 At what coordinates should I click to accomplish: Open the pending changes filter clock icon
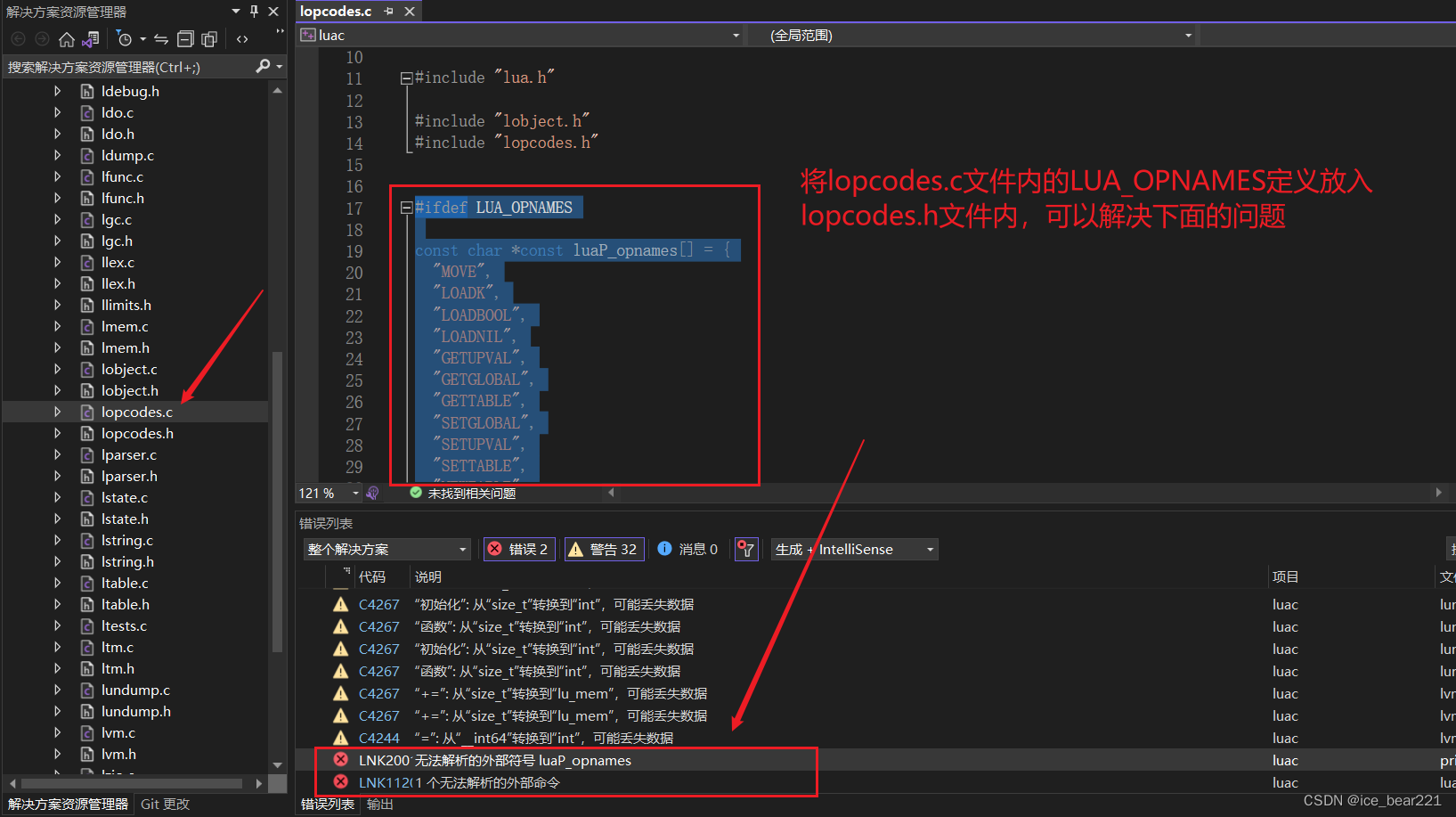coord(125,39)
